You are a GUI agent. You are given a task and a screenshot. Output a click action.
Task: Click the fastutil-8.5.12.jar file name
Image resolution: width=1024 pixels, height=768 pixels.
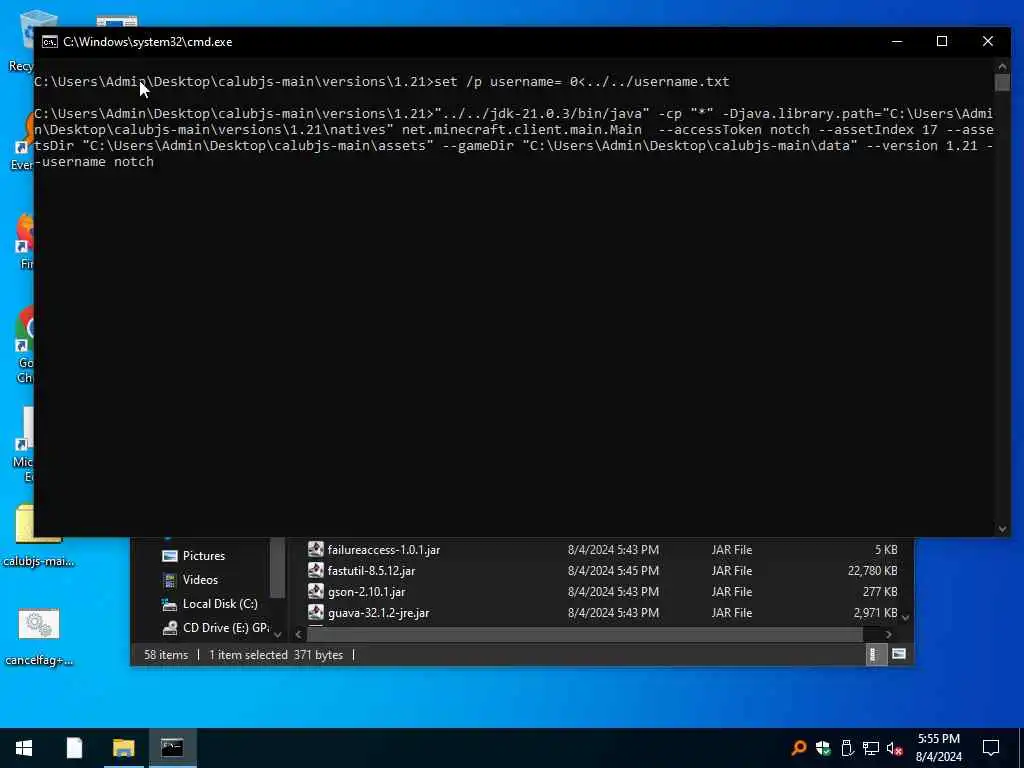click(372, 571)
